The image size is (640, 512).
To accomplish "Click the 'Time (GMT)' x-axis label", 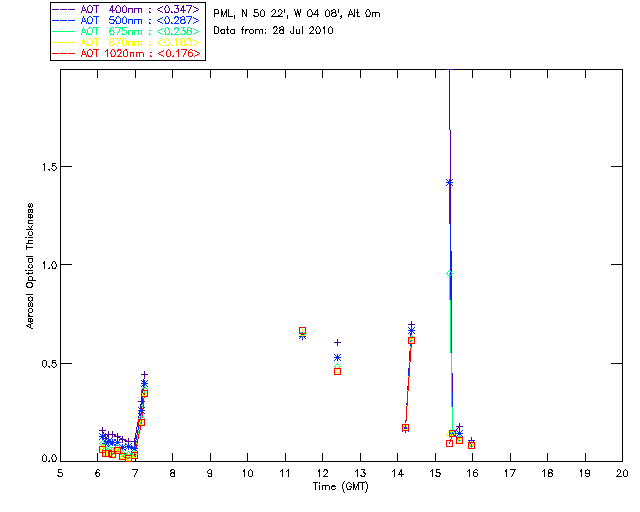I will pos(340,486).
